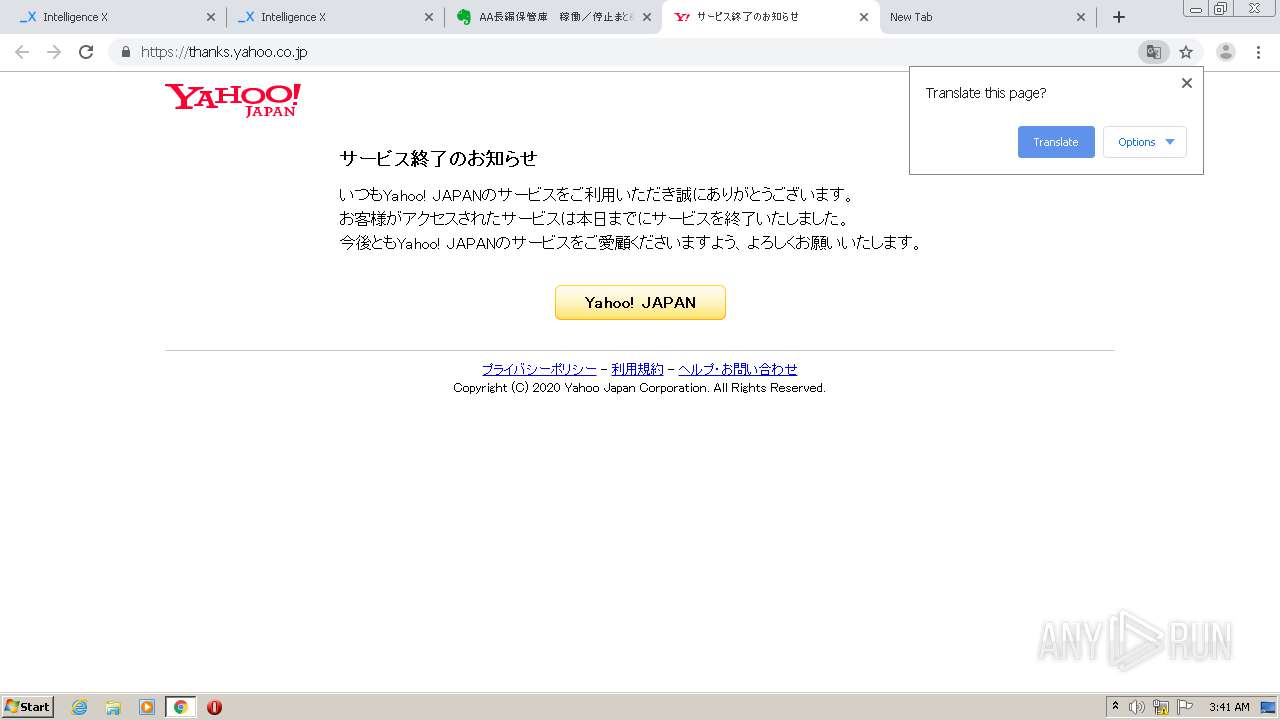Click the red Opera taskbar icon
Screen dimensions: 1280x720
214,707
